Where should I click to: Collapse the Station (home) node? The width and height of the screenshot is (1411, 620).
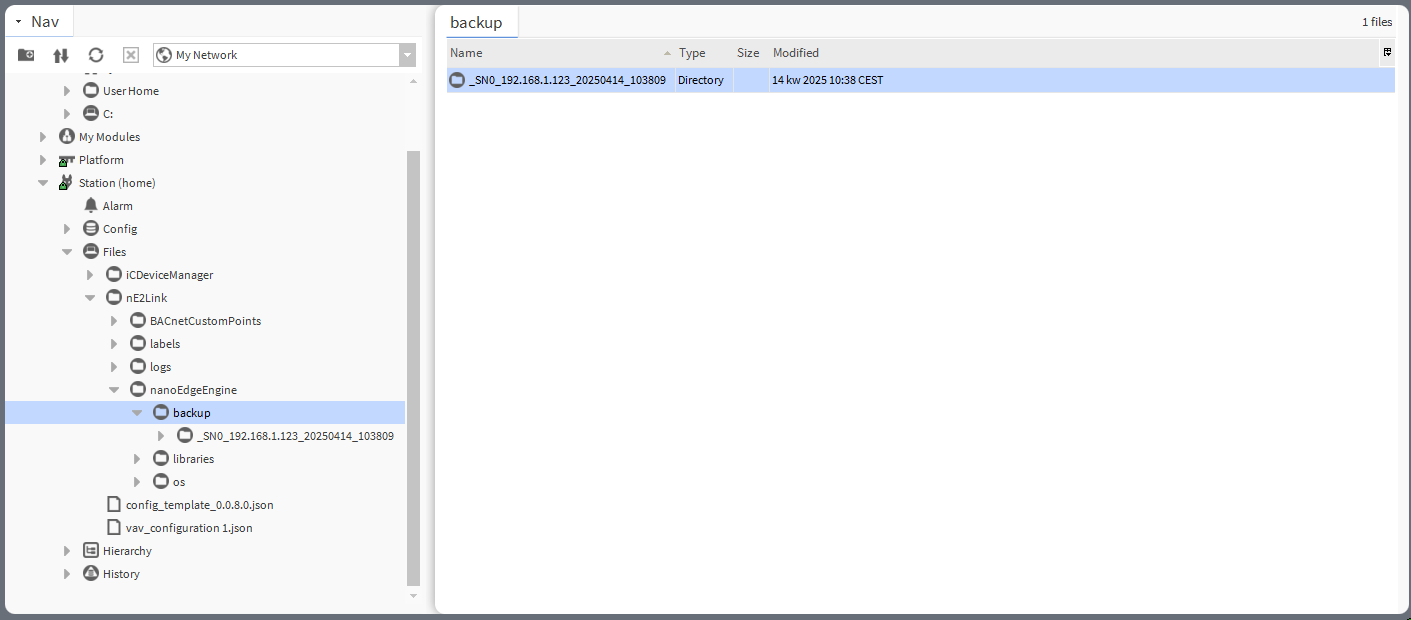43,183
